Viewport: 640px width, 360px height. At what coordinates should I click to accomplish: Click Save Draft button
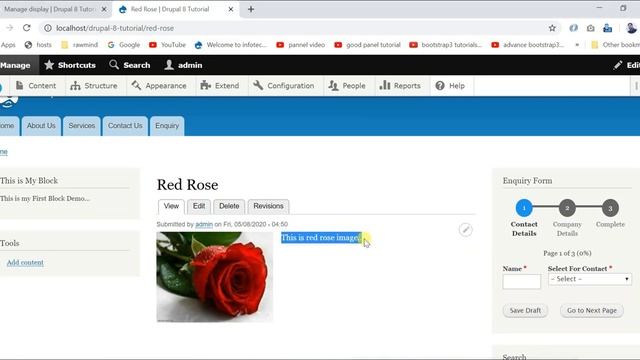525,311
